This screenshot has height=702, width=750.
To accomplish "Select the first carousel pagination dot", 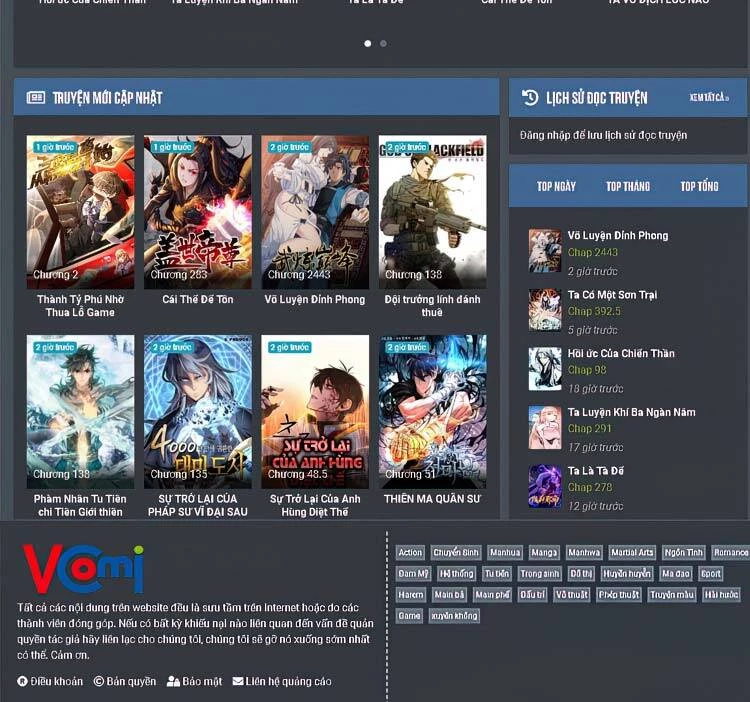I will tap(367, 44).
